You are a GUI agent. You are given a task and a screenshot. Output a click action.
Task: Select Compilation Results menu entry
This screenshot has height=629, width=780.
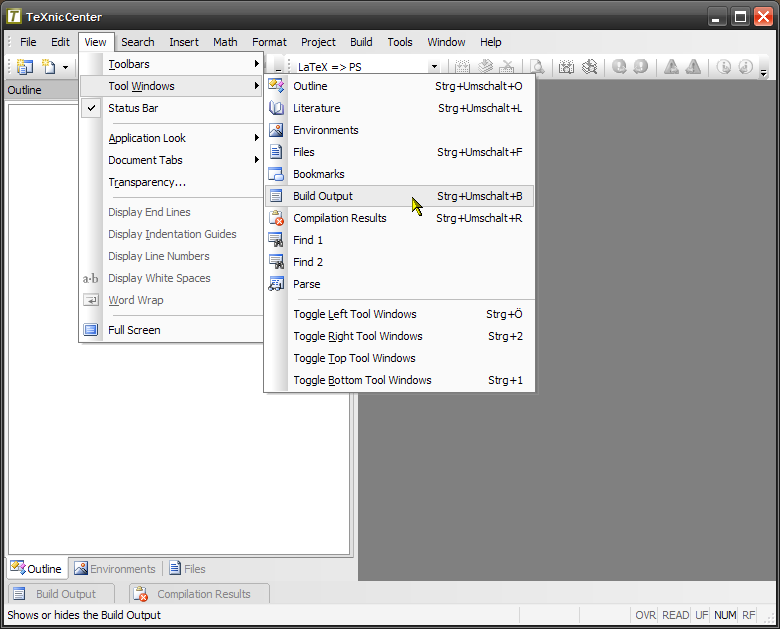[x=399, y=218]
